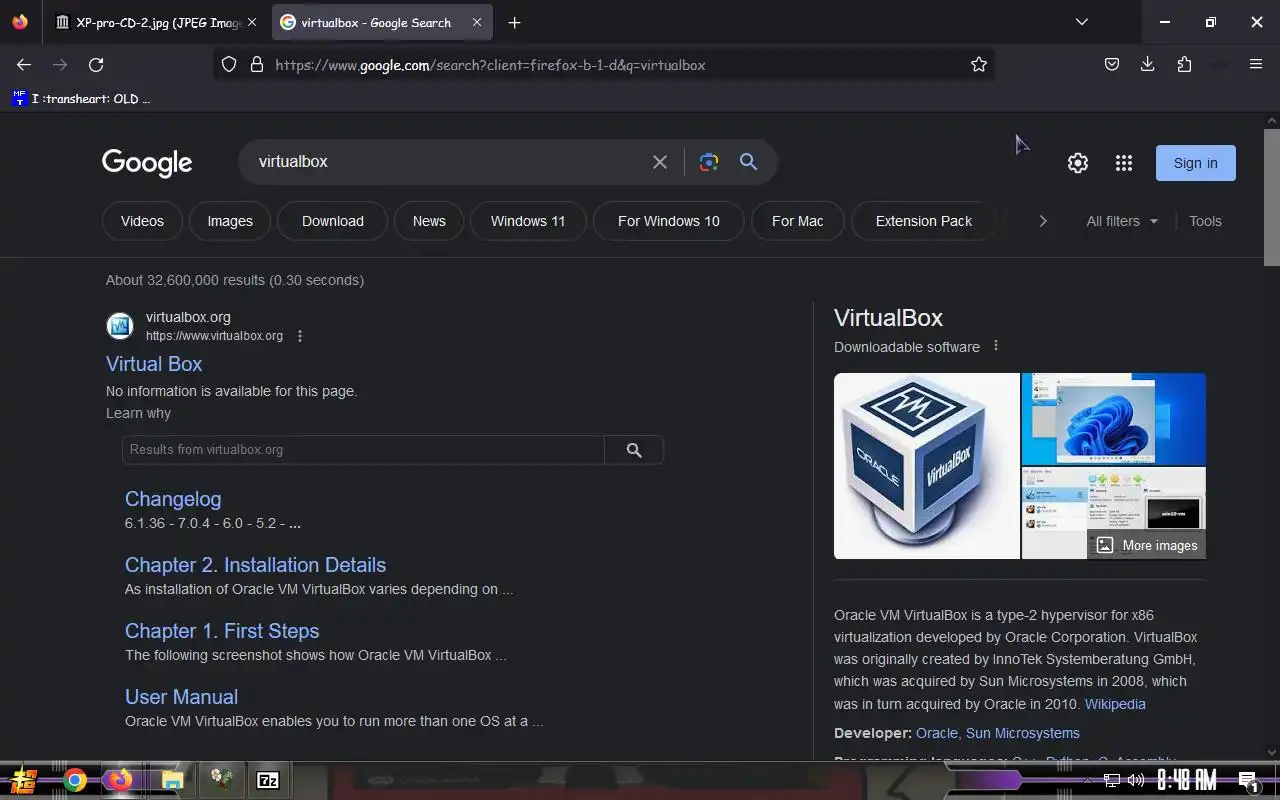Click Firefox icon in the taskbar
1280x800 pixels.
(121, 780)
